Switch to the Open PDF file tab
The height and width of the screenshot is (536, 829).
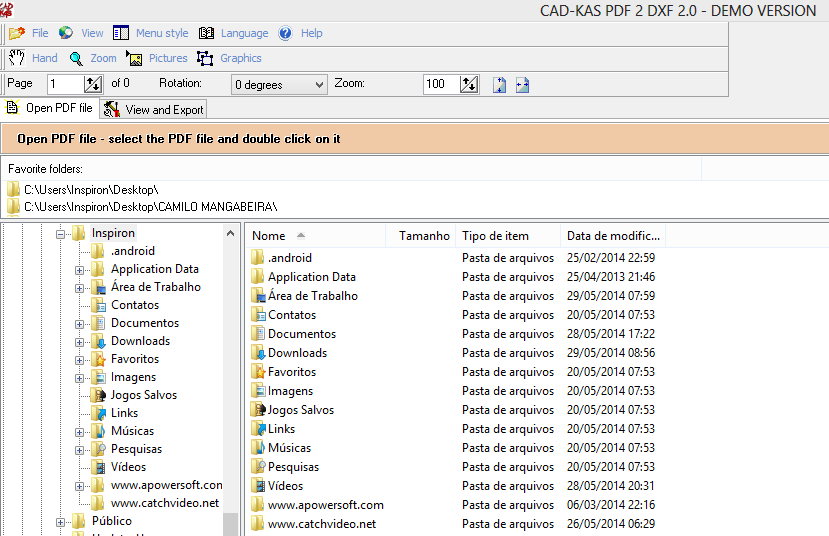coord(50,108)
